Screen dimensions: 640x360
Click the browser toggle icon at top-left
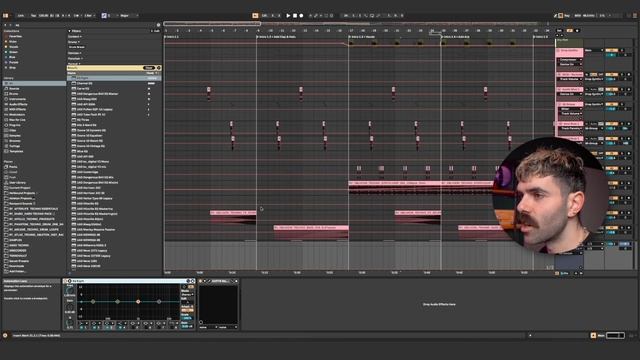5,16
